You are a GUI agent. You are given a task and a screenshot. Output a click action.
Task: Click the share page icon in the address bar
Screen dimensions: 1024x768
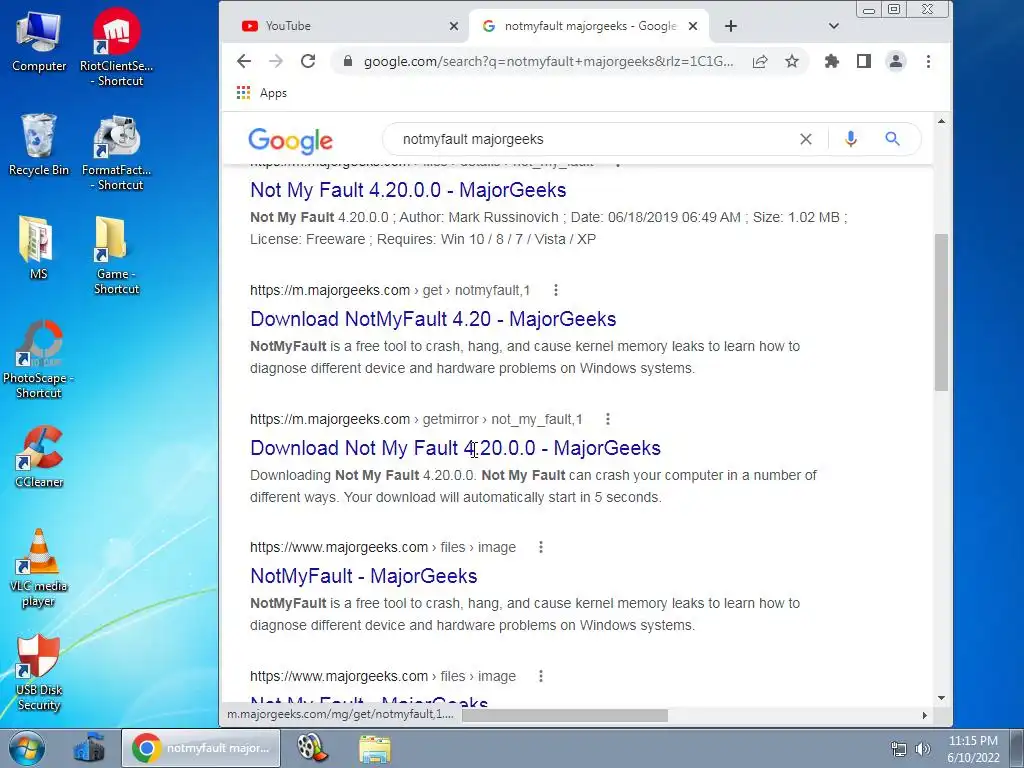pos(760,61)
